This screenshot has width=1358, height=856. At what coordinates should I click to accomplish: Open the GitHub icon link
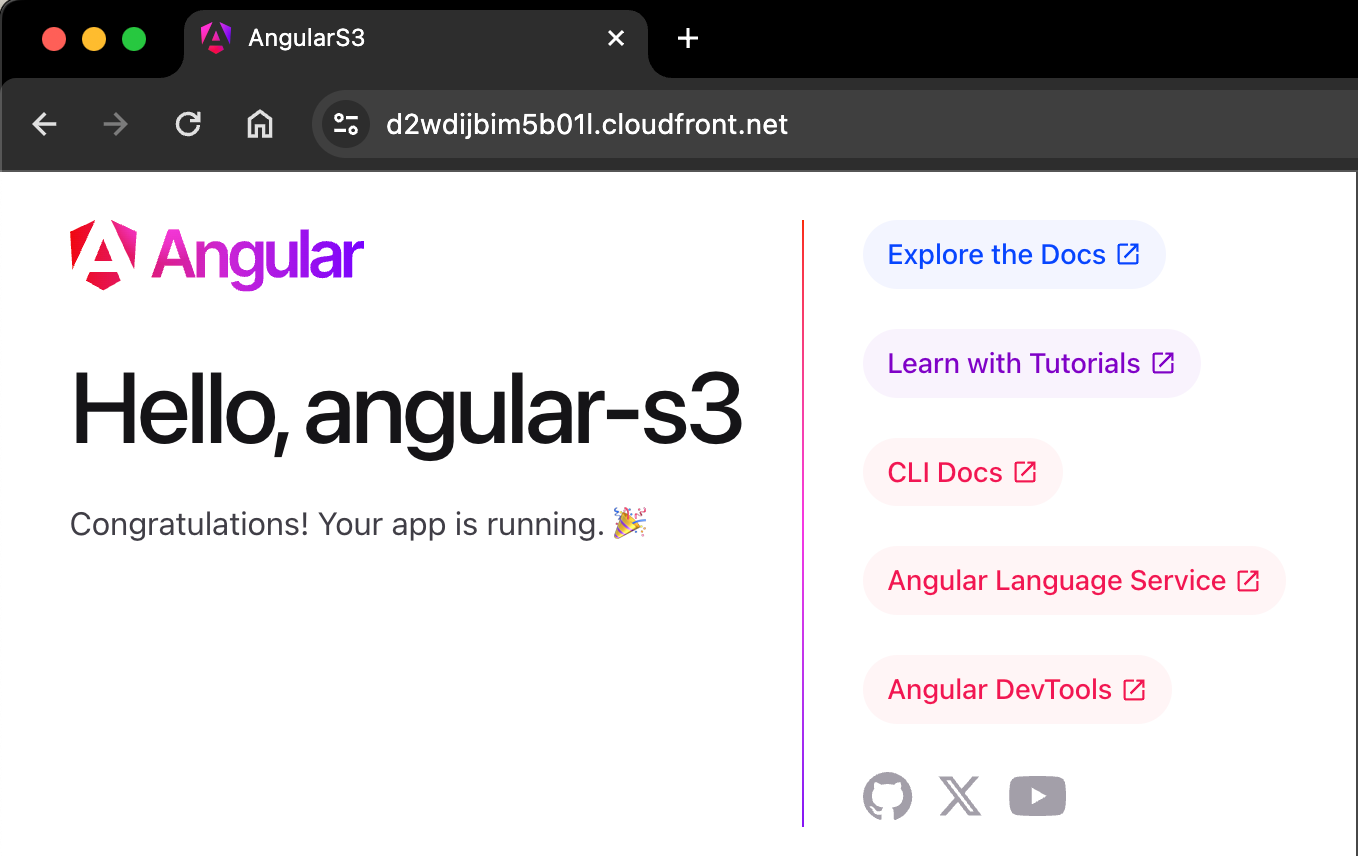887,796
